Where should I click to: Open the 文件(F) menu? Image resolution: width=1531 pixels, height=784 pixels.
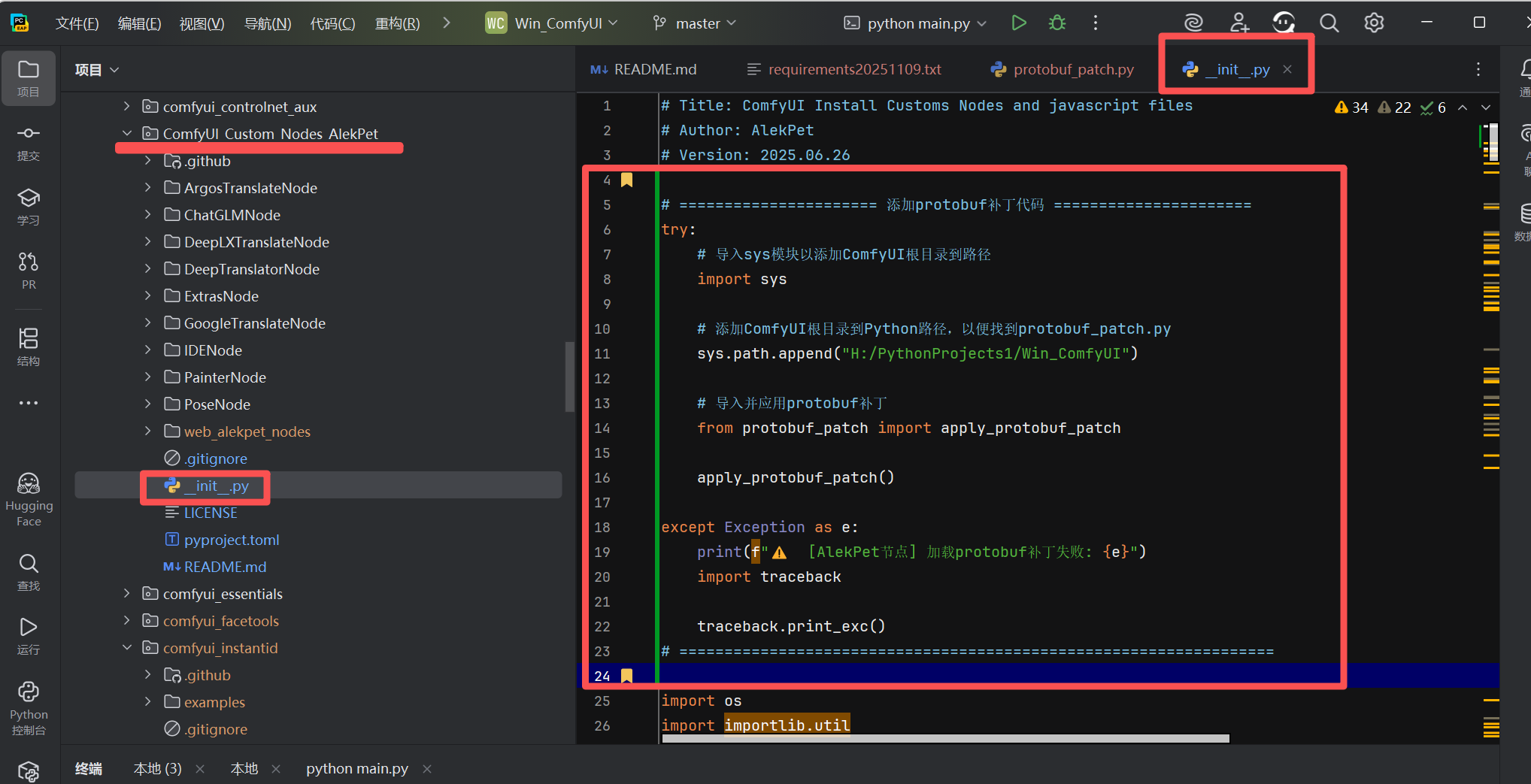(x=77, y=23)
